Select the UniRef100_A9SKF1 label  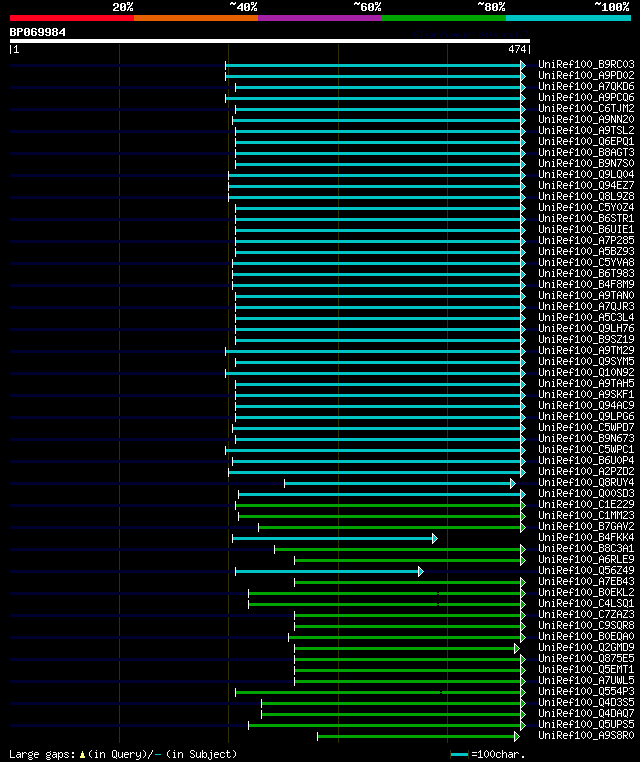(x=586, y=394)
